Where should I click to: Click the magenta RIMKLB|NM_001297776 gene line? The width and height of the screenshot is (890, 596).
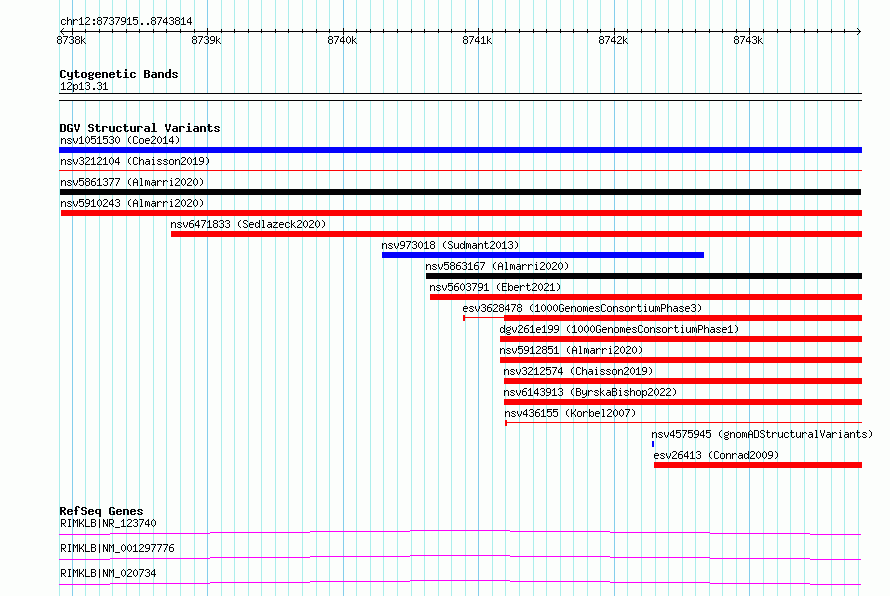460,557
